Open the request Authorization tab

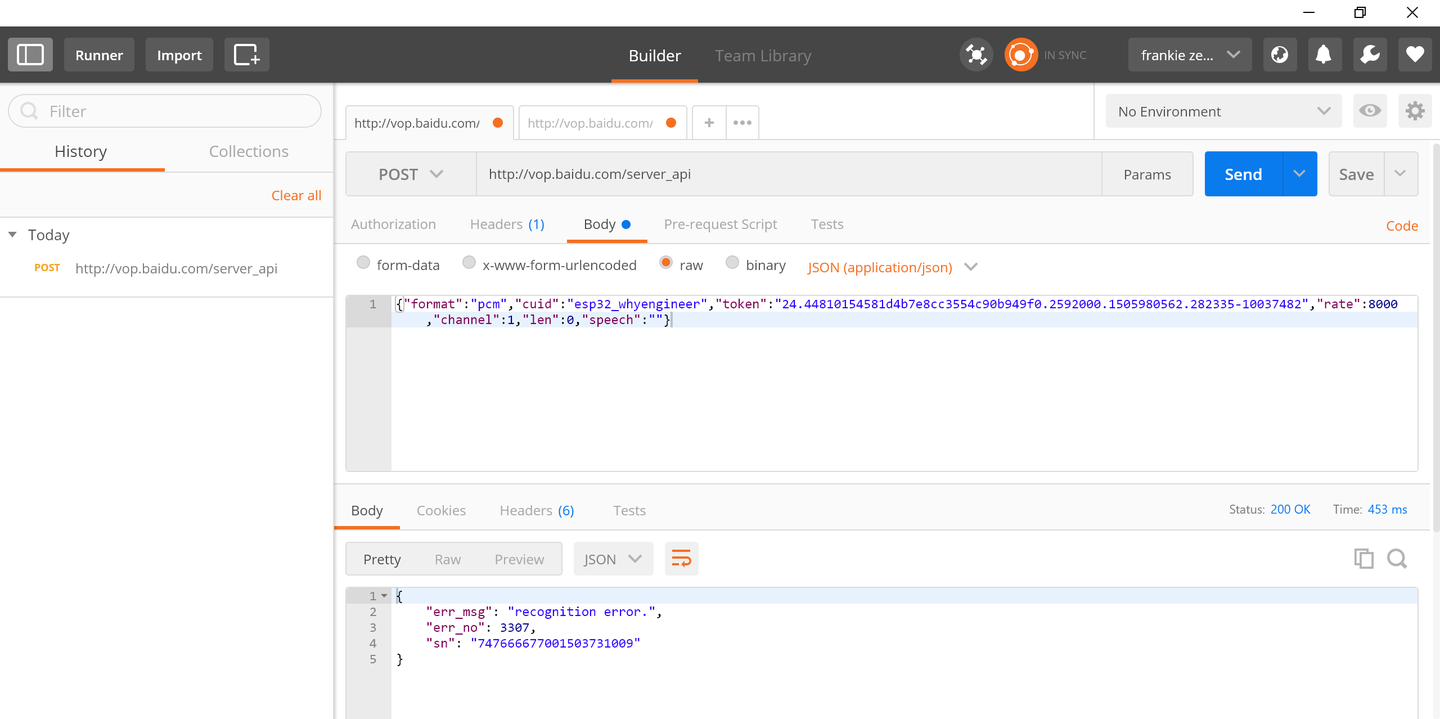393,224
